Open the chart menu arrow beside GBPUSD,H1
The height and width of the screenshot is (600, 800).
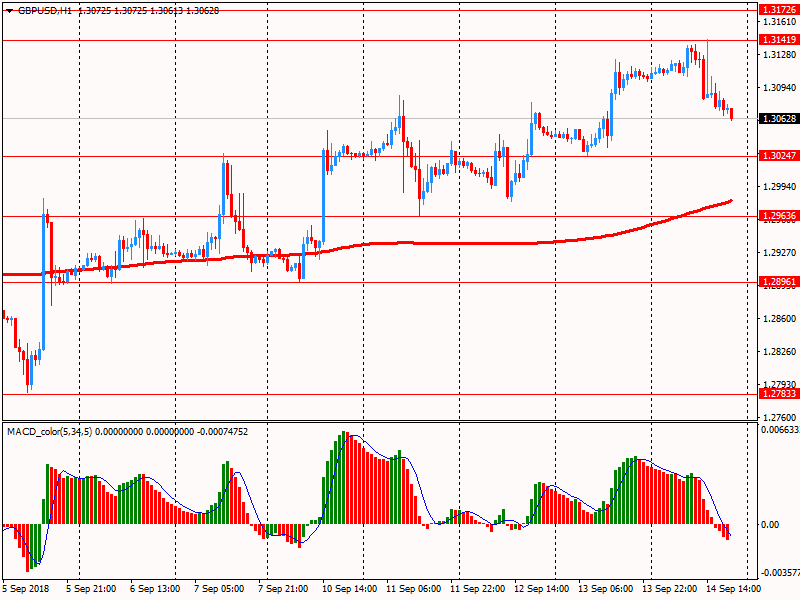click(x=9, y=11)
